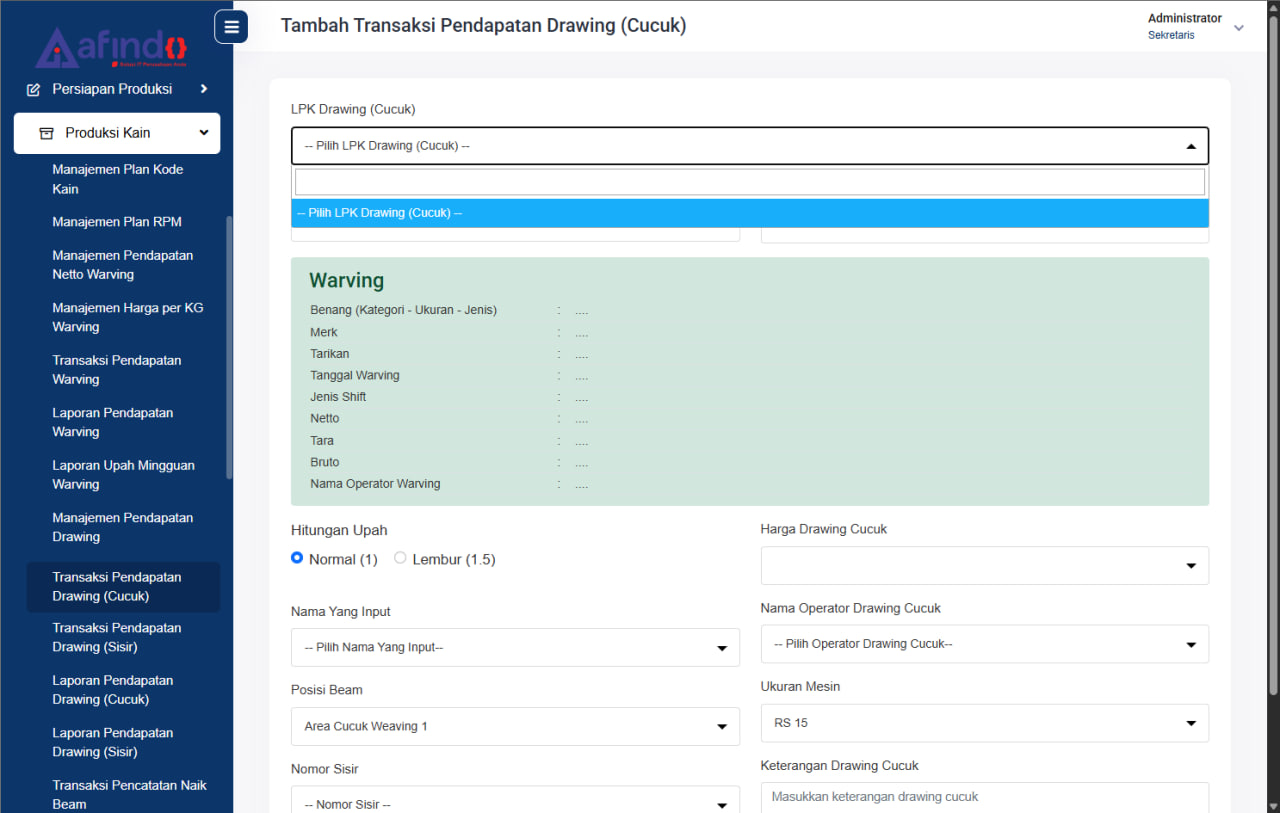The image size is (1280, 813).
Task: Go to Manajemen Pendapatan Drawing
Action: pos(123,527)
